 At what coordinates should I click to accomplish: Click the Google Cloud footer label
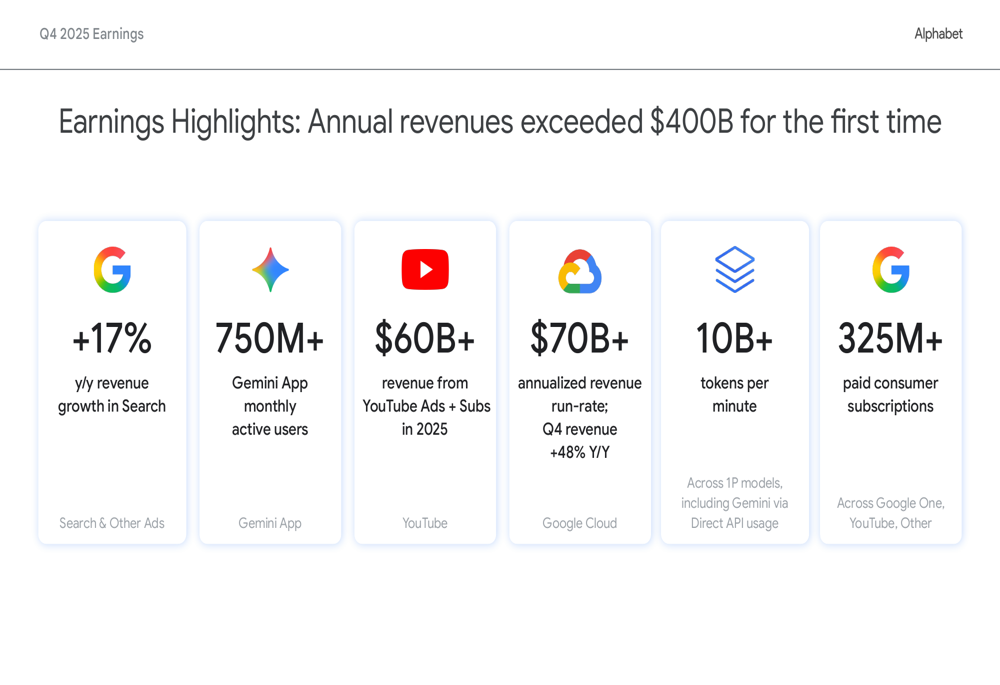(580, 522)
